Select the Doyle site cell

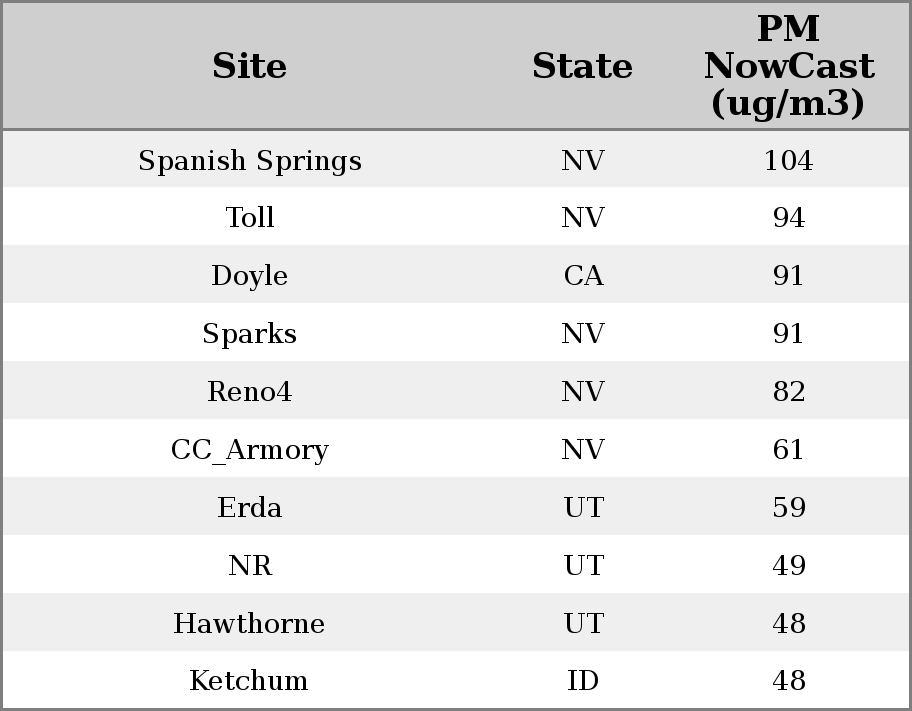(x=250, y=276)
